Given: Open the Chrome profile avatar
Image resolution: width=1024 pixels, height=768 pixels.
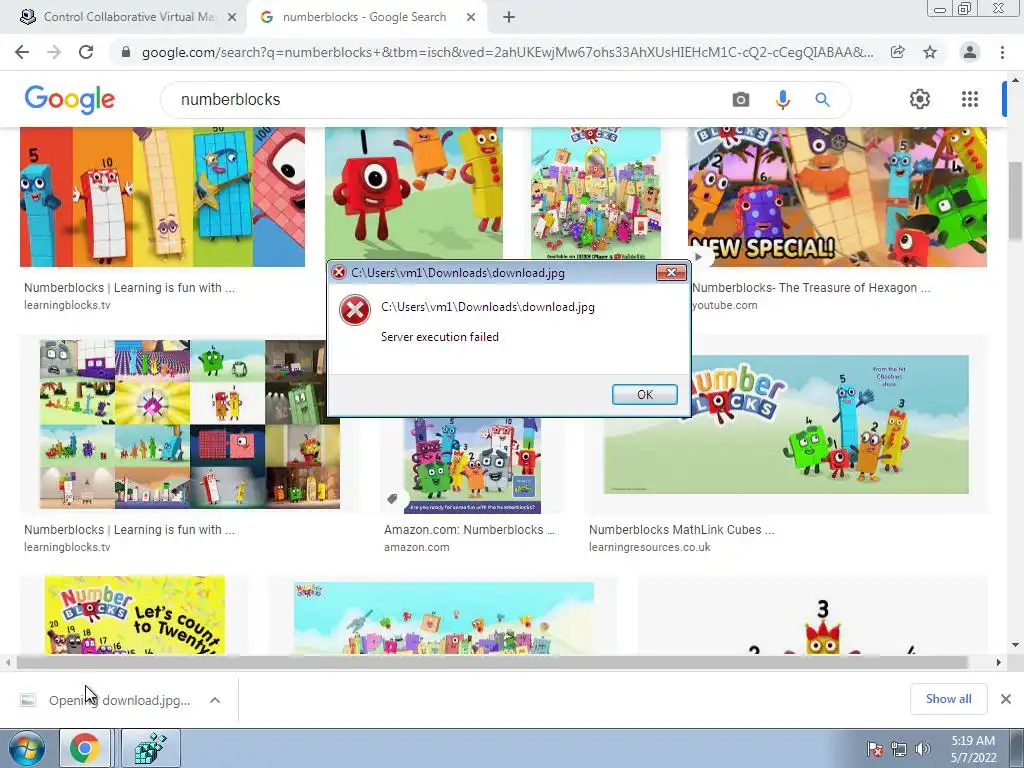Looking at the screenshot, I should [970, 52].
